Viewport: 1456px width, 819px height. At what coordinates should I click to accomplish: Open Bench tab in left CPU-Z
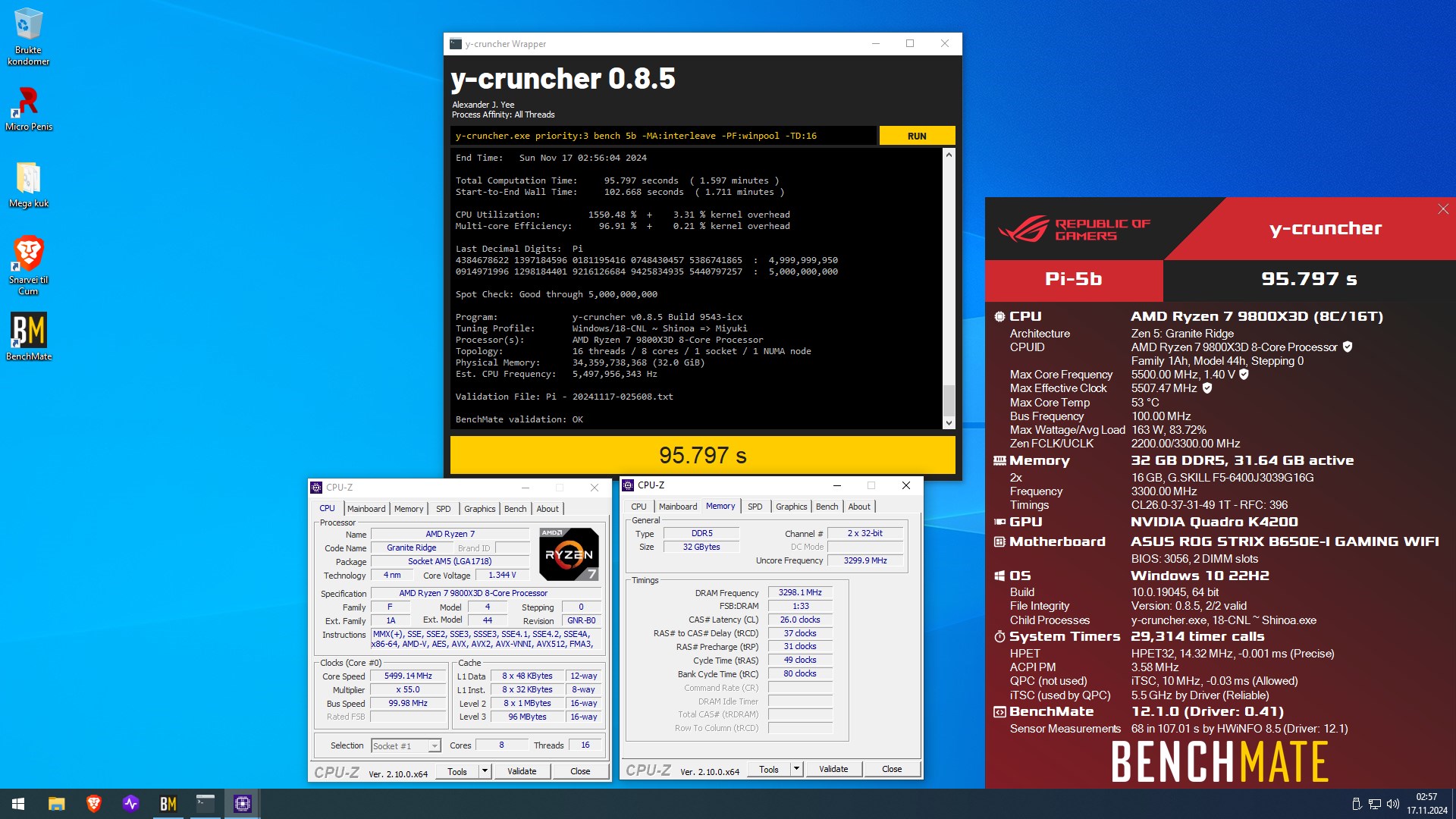pyautogui.click(x=516, y=509)
